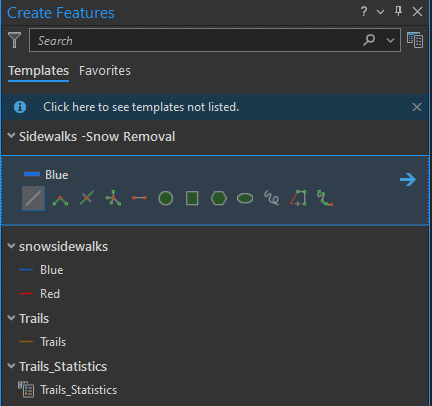Switch to the Favorites tab
The width and height of the screenshot is (432, 406).
pyautogui.click(x=105, y=71)
